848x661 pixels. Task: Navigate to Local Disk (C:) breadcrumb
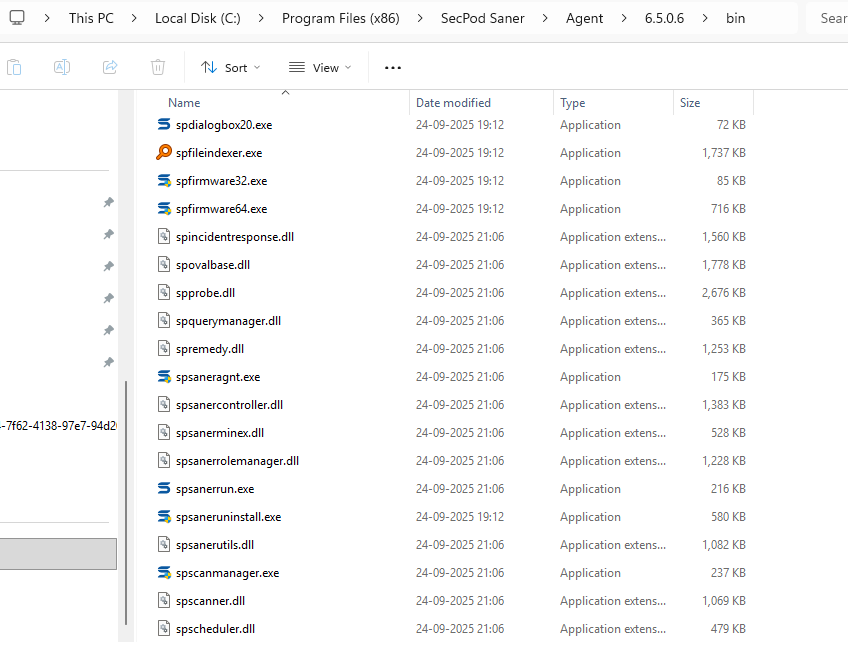click(197, 18)
